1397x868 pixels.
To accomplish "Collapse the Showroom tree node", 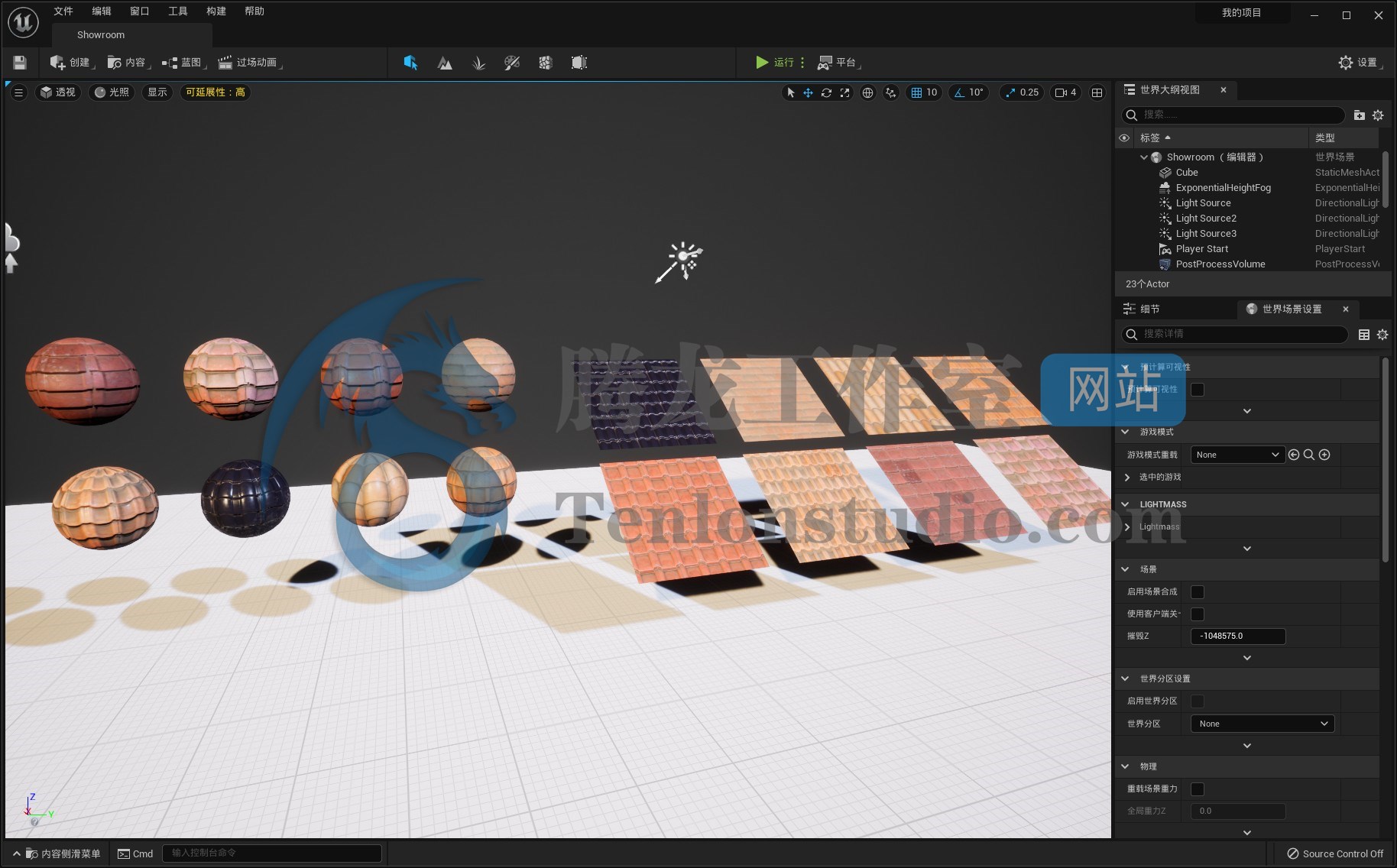I will click(x=1143, y=157).
